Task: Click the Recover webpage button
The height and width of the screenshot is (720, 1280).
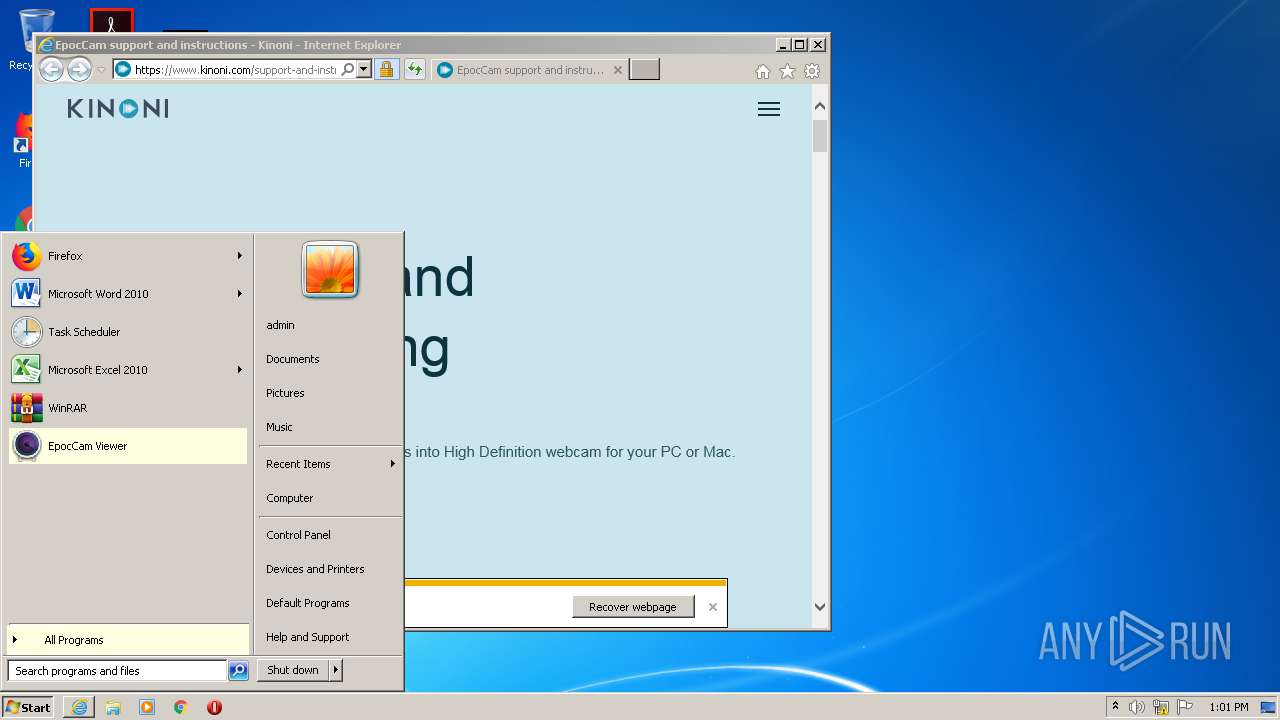Action: tap(633, 607)
